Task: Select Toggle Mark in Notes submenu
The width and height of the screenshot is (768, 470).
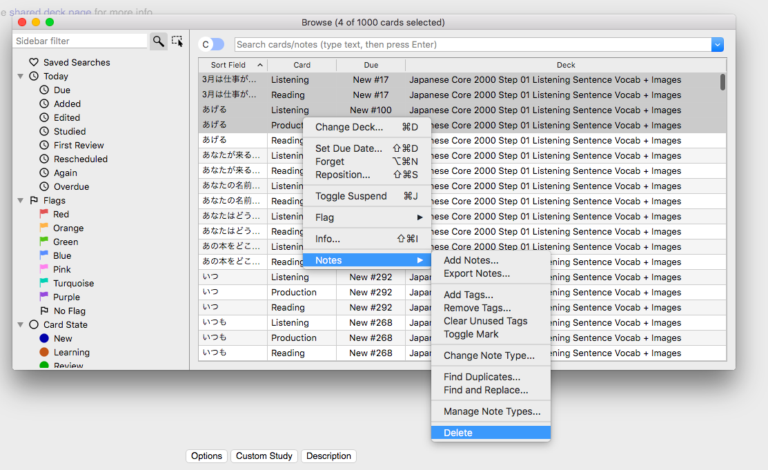Action: [472, 334]
